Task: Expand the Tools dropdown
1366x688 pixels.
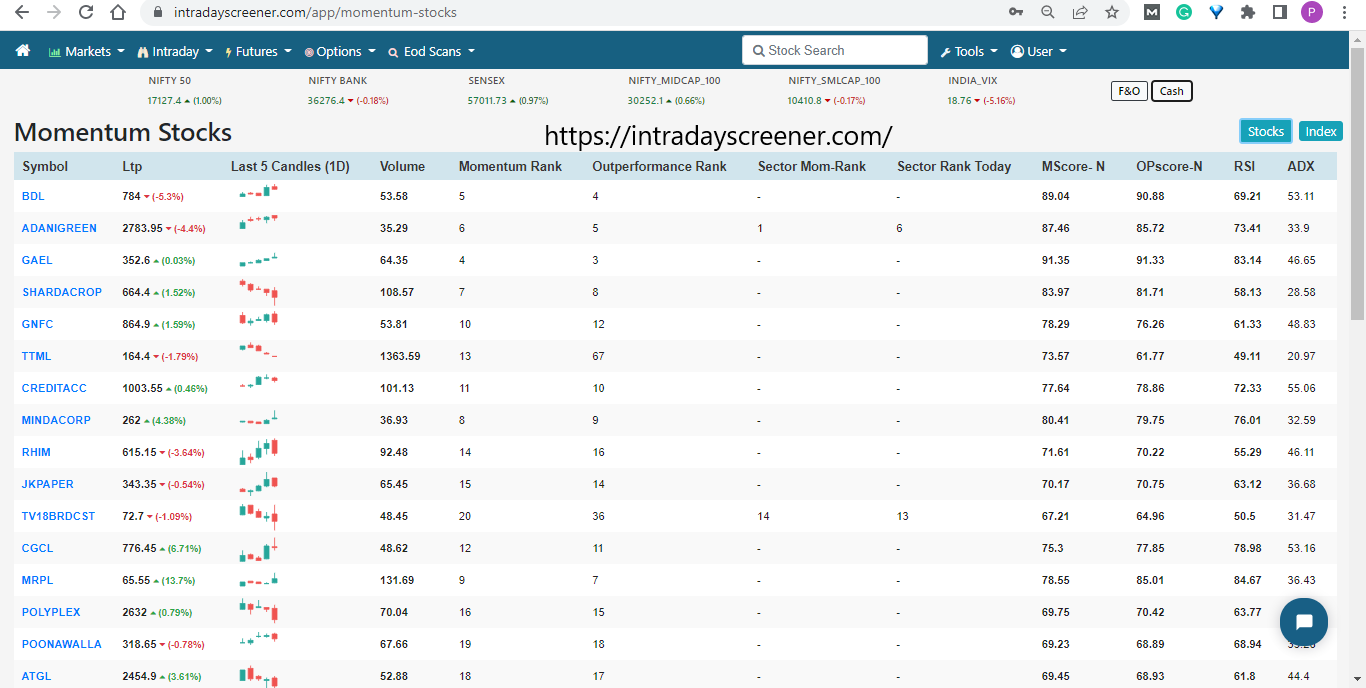Action: tap(969, 51)
